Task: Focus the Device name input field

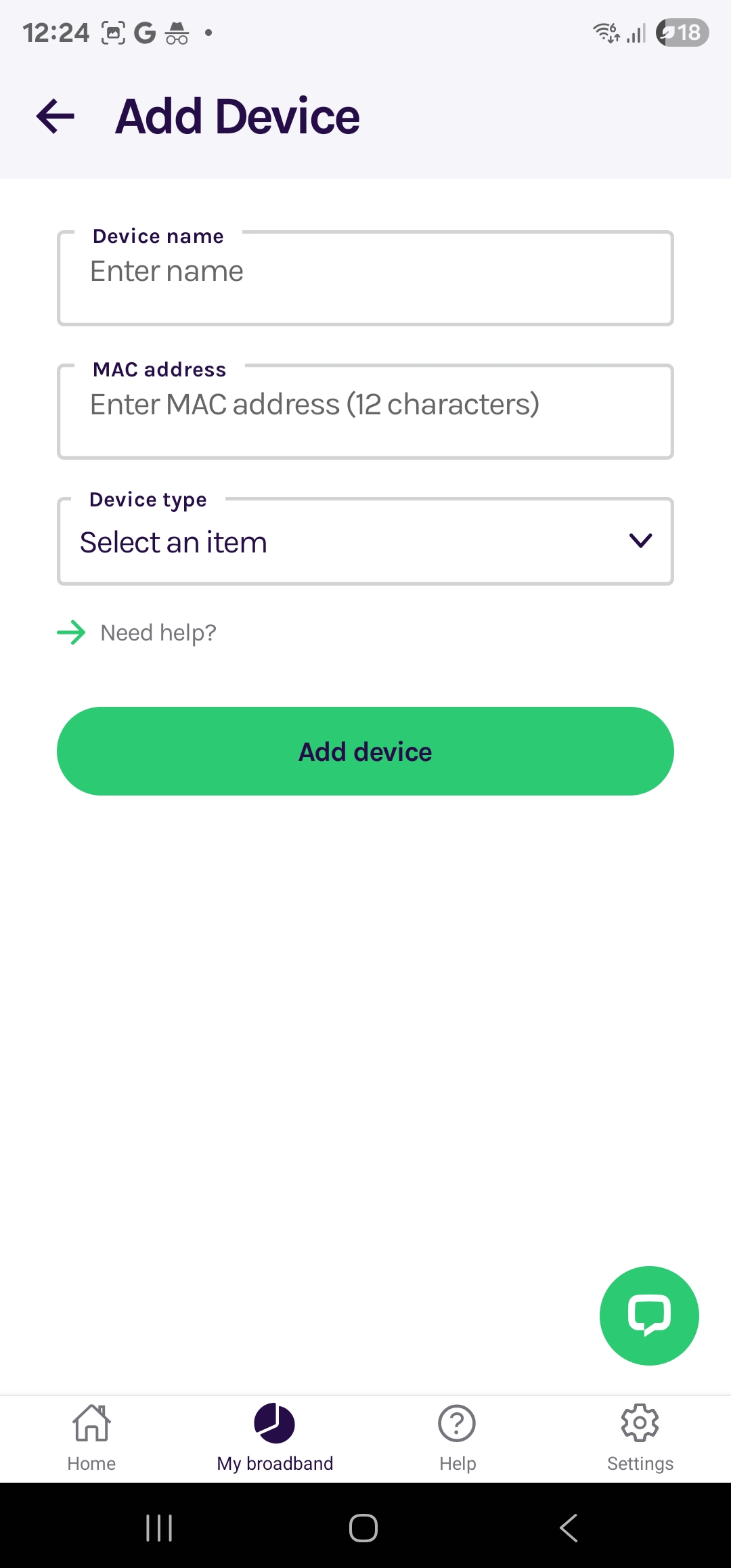Action: coord(365,278)
